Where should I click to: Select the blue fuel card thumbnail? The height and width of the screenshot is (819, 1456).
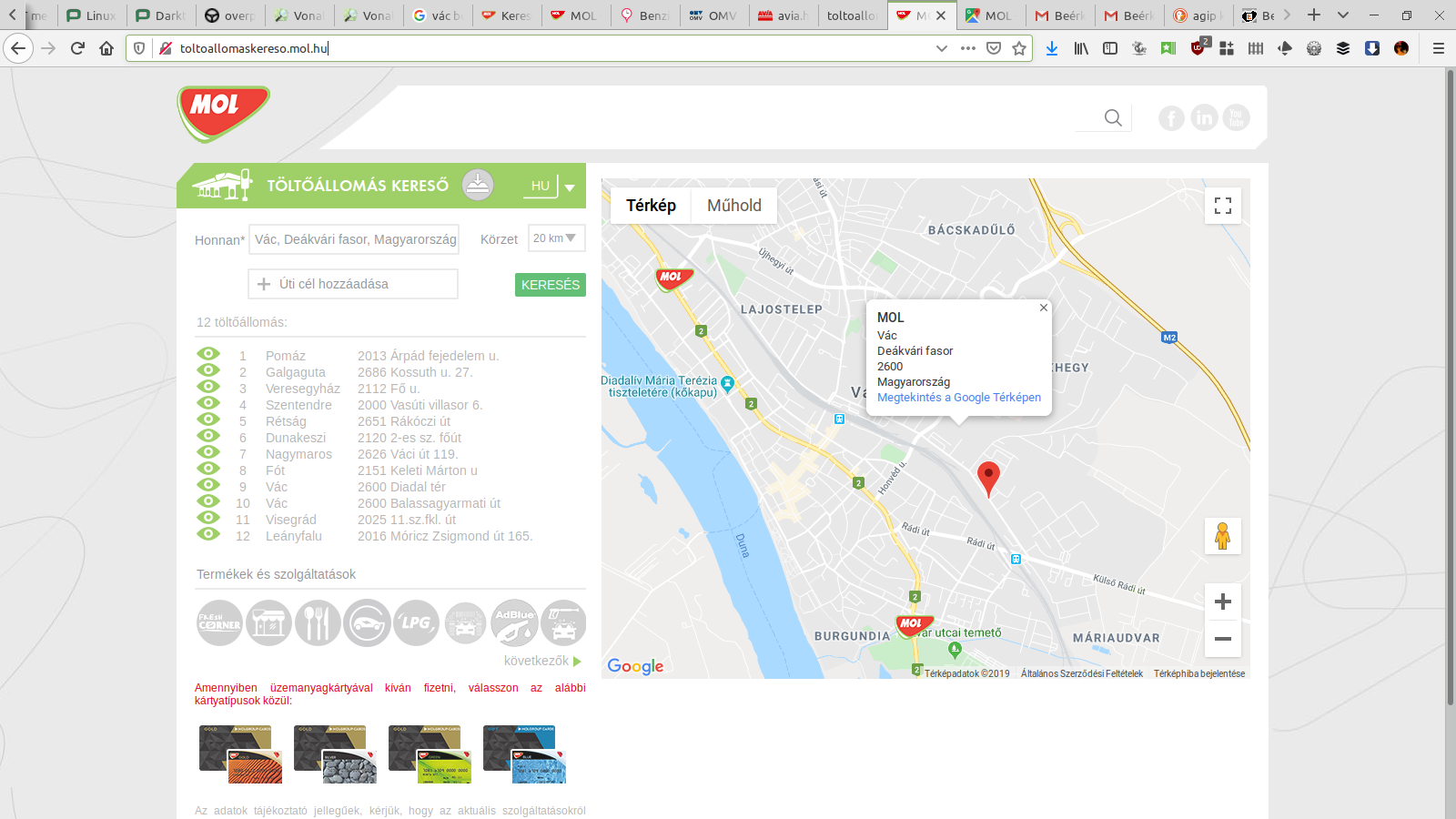(525, 753)
